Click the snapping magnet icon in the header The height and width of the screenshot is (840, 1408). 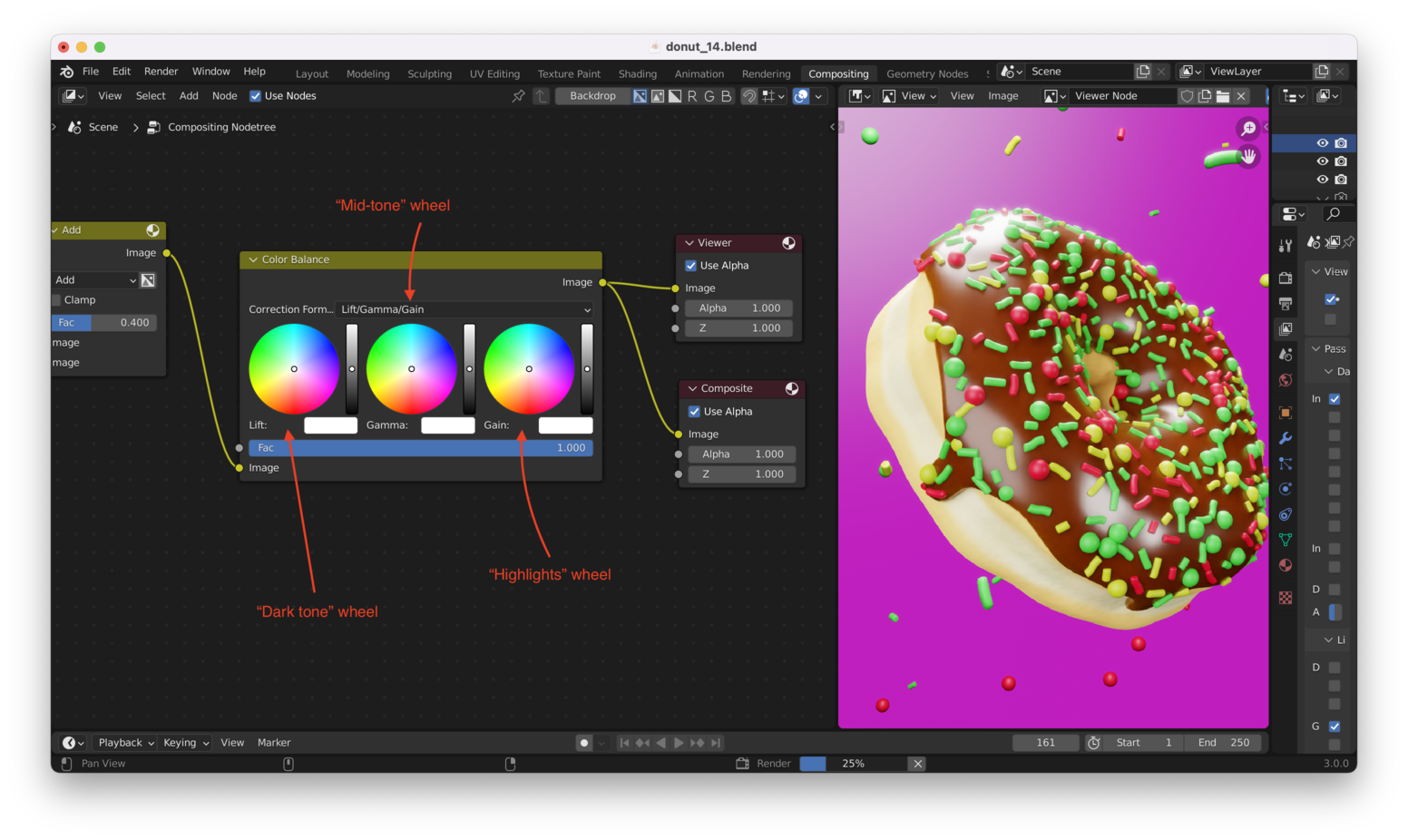click(x=749, y=95)
